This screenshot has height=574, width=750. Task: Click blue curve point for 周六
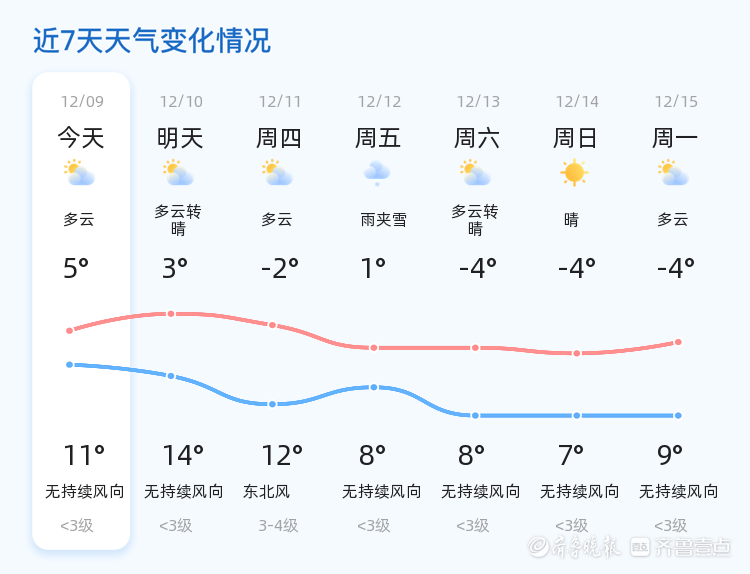coord(475,415)
